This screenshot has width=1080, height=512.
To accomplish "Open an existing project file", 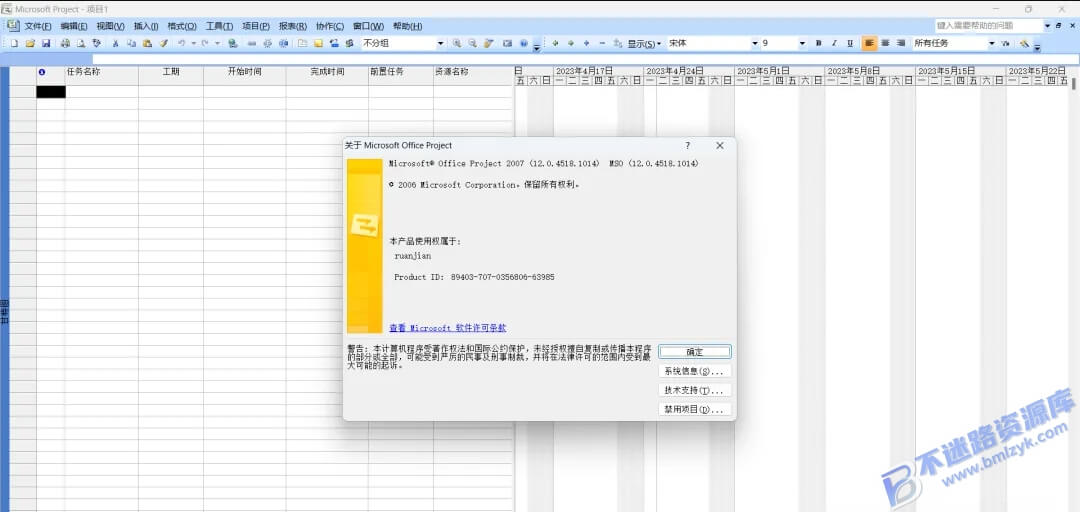I will pos(30,43).
